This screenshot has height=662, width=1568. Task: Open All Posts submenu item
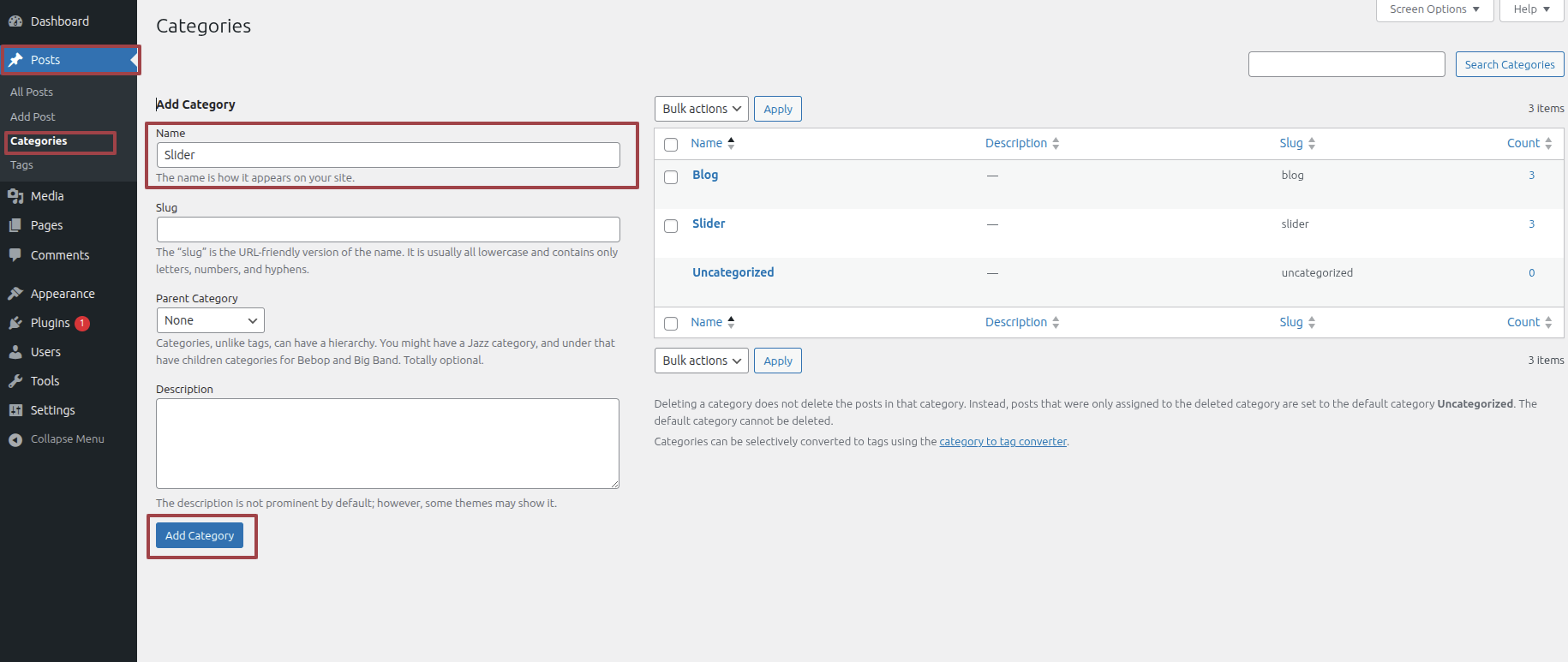coord(32,92)
